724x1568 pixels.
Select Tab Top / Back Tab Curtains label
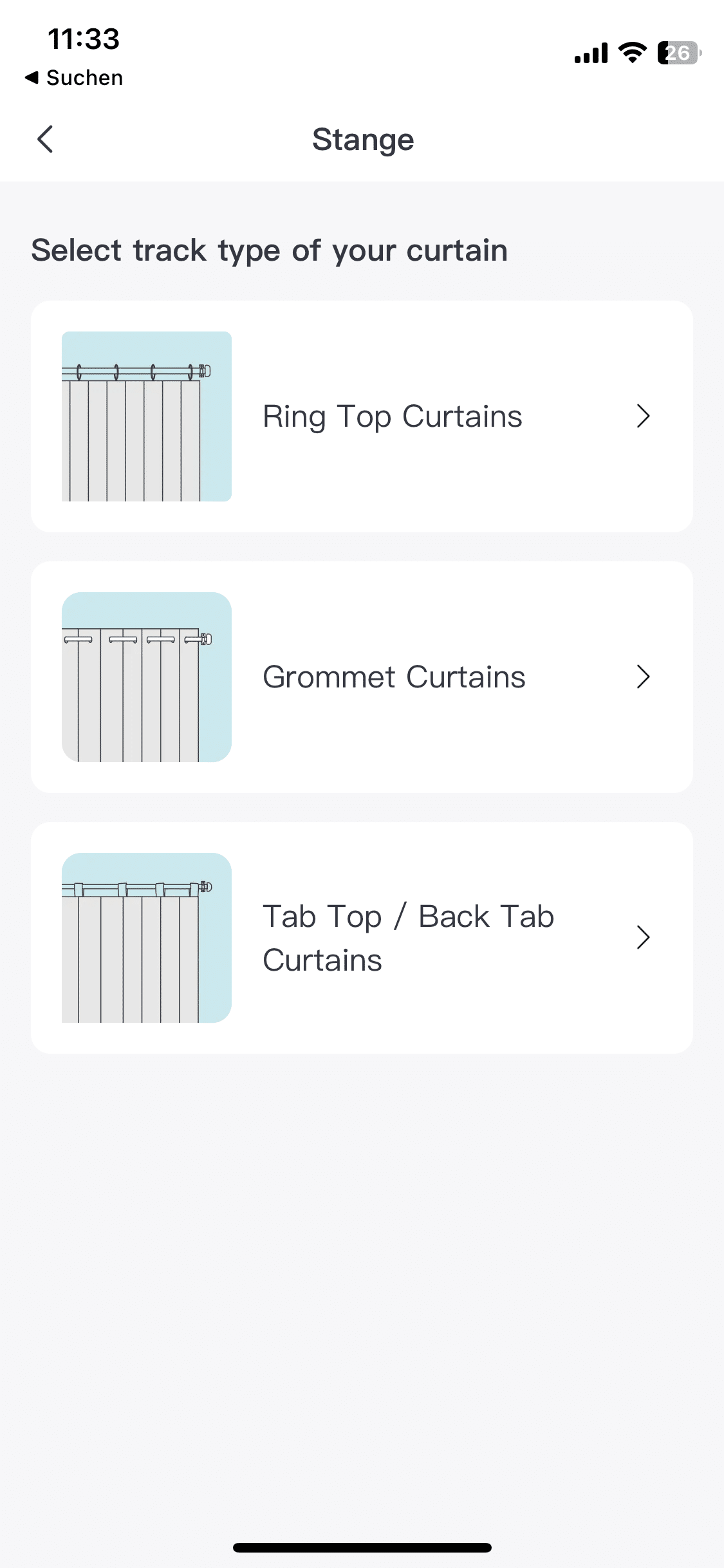(x=408, y=938)
